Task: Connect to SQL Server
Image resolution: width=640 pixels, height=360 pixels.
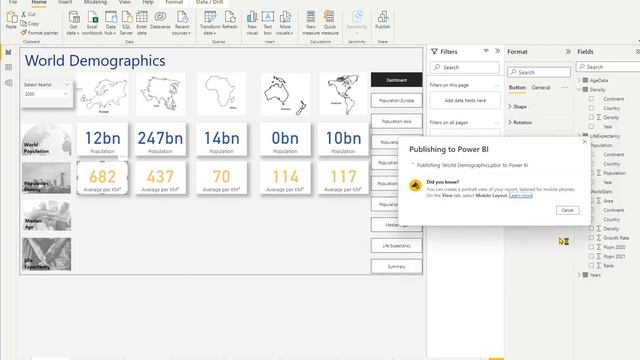Action: coord(127,23)
